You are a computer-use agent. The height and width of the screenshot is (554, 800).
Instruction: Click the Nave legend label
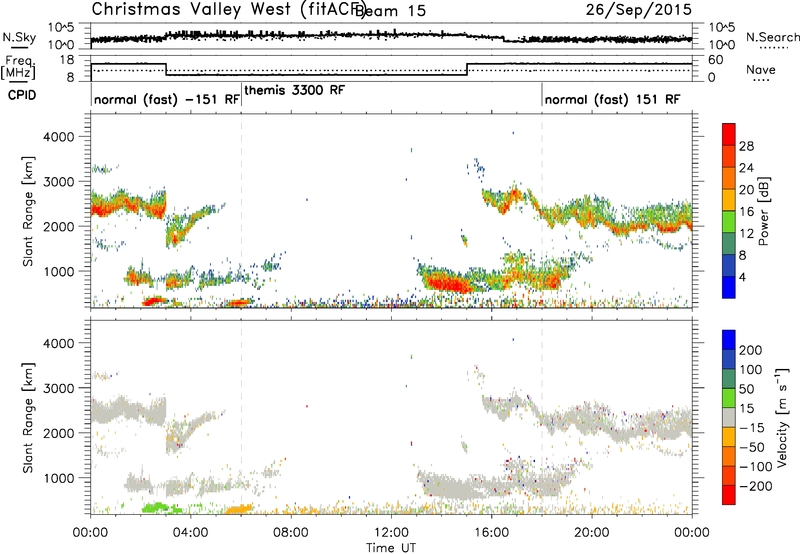point(761,69)
